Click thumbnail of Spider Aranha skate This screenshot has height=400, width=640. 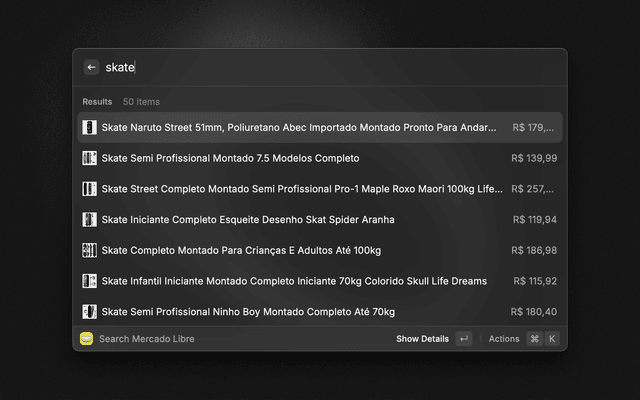click(89, 220)
